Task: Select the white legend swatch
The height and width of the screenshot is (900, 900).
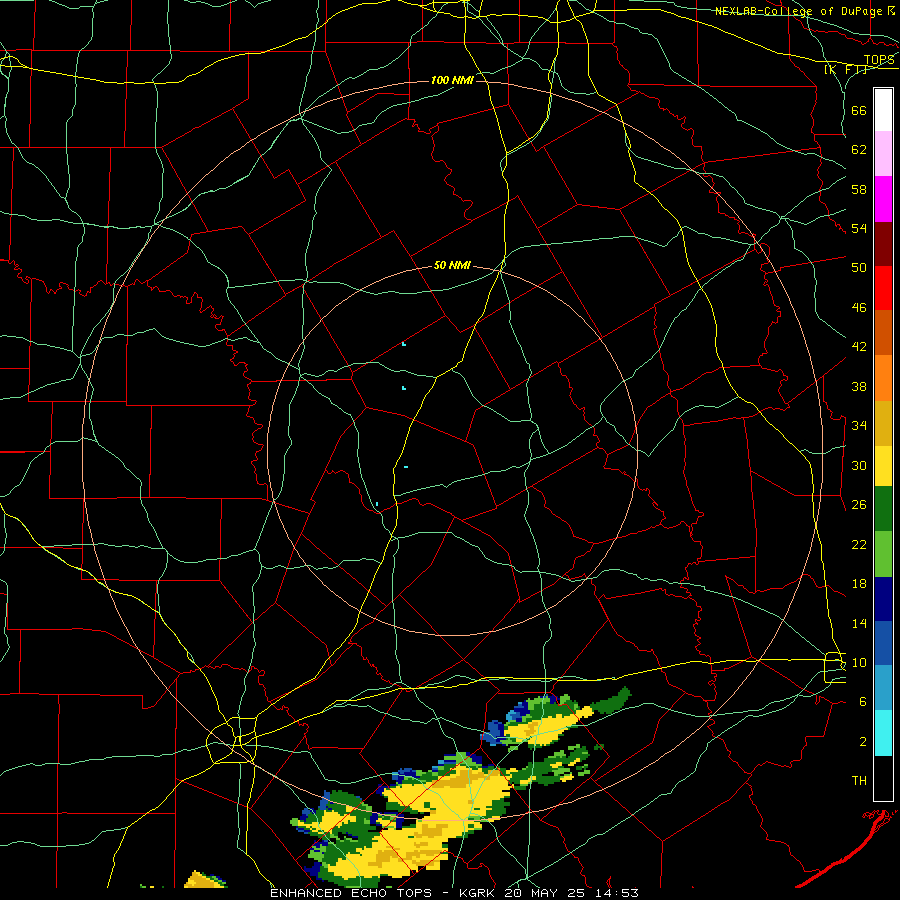Action: click(x=883, y=110)
